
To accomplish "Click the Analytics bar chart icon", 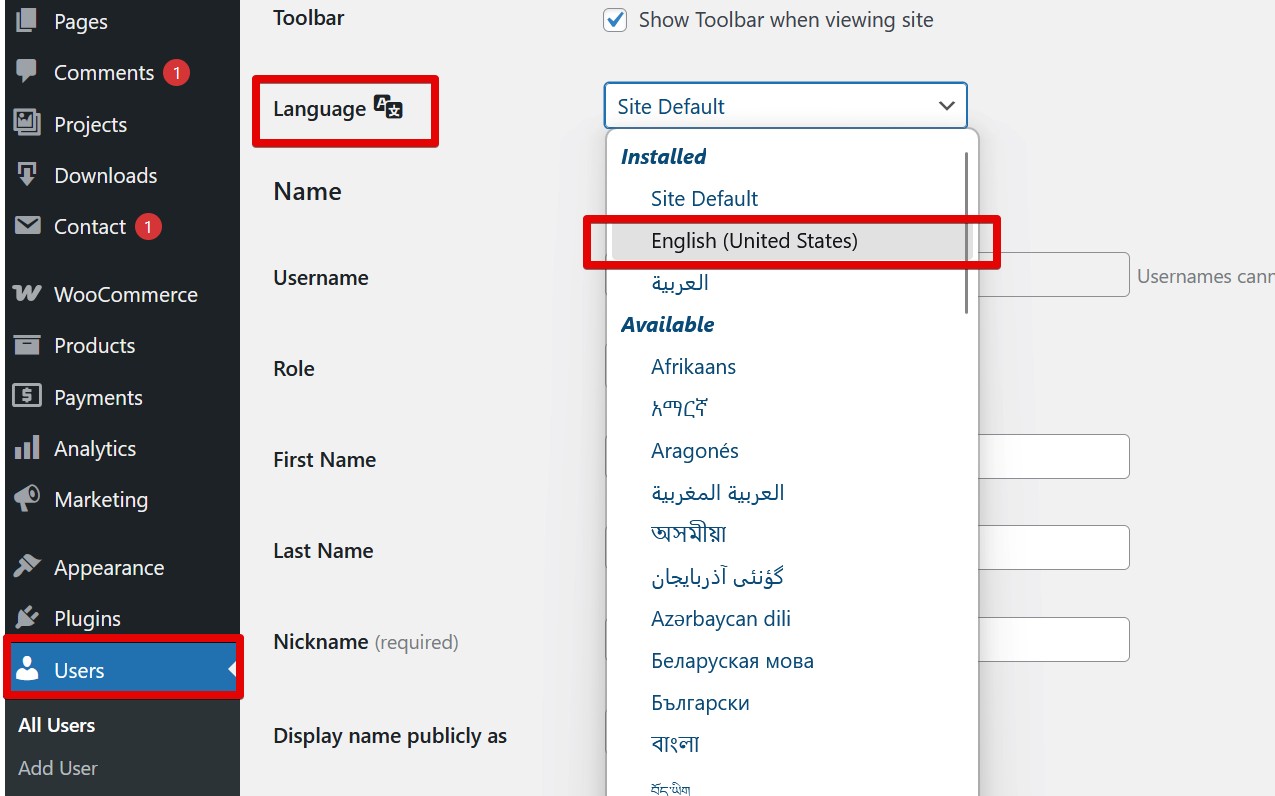I will [x=27, y=448].
